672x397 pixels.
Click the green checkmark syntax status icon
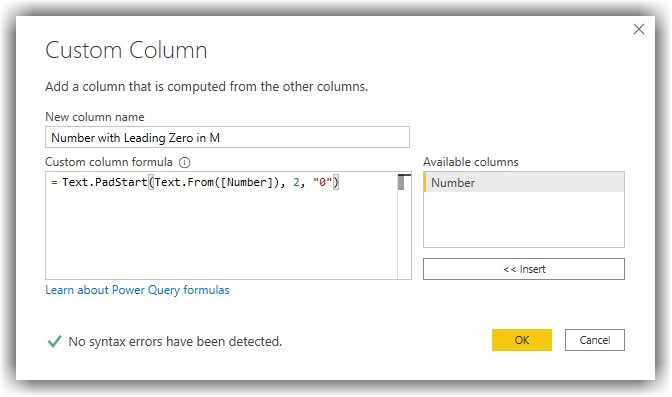click(x=54, y=341)
